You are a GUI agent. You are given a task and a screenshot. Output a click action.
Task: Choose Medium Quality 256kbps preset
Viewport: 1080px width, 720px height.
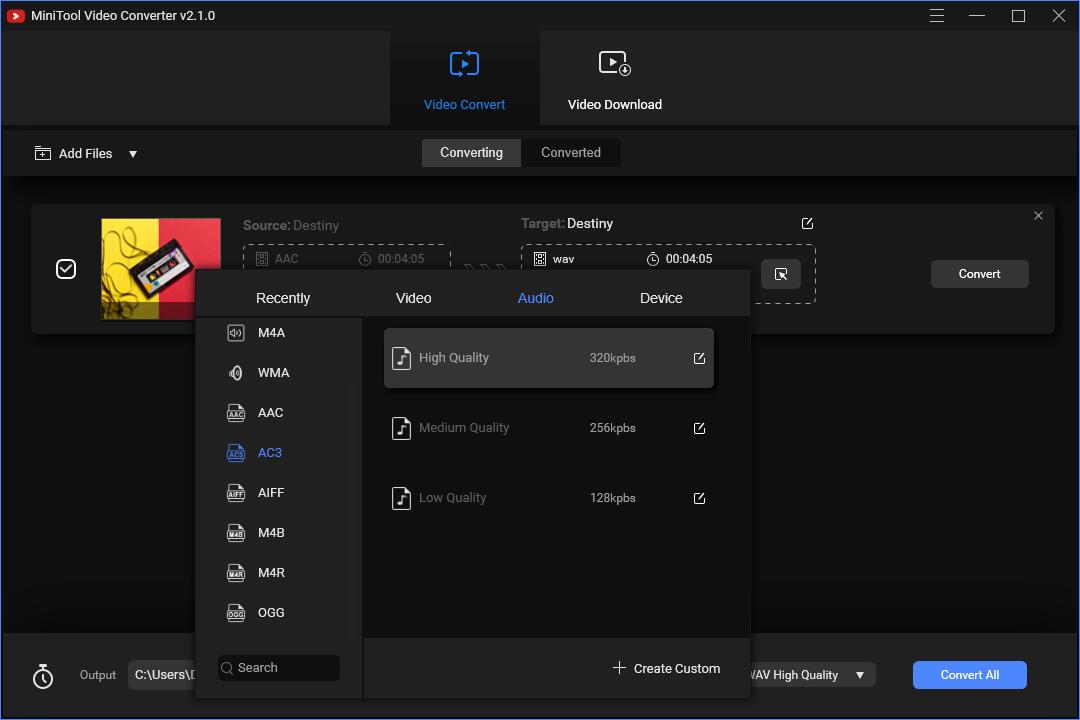click(x=548, y=428)
